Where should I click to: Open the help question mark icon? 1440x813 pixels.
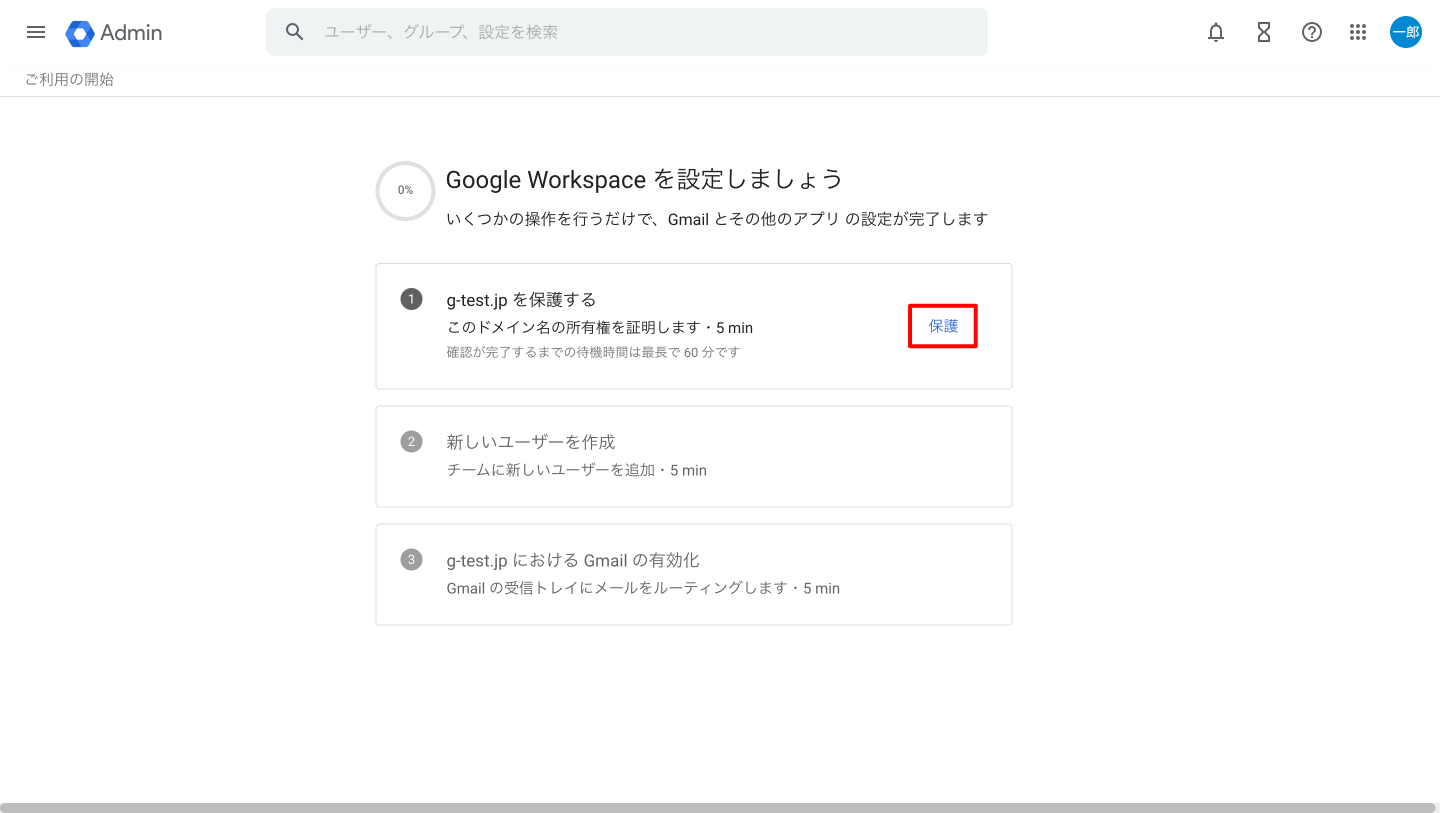tap(1312, 32)
